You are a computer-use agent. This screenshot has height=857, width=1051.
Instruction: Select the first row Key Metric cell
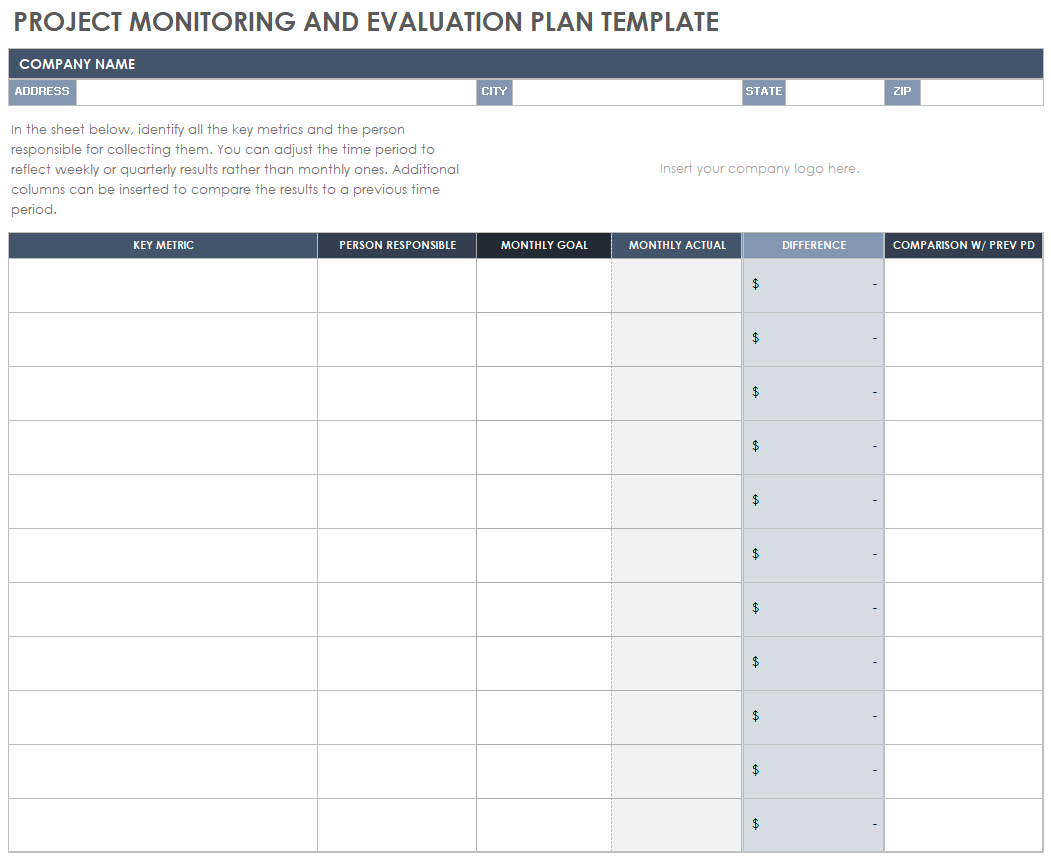(x=163, y=285)
